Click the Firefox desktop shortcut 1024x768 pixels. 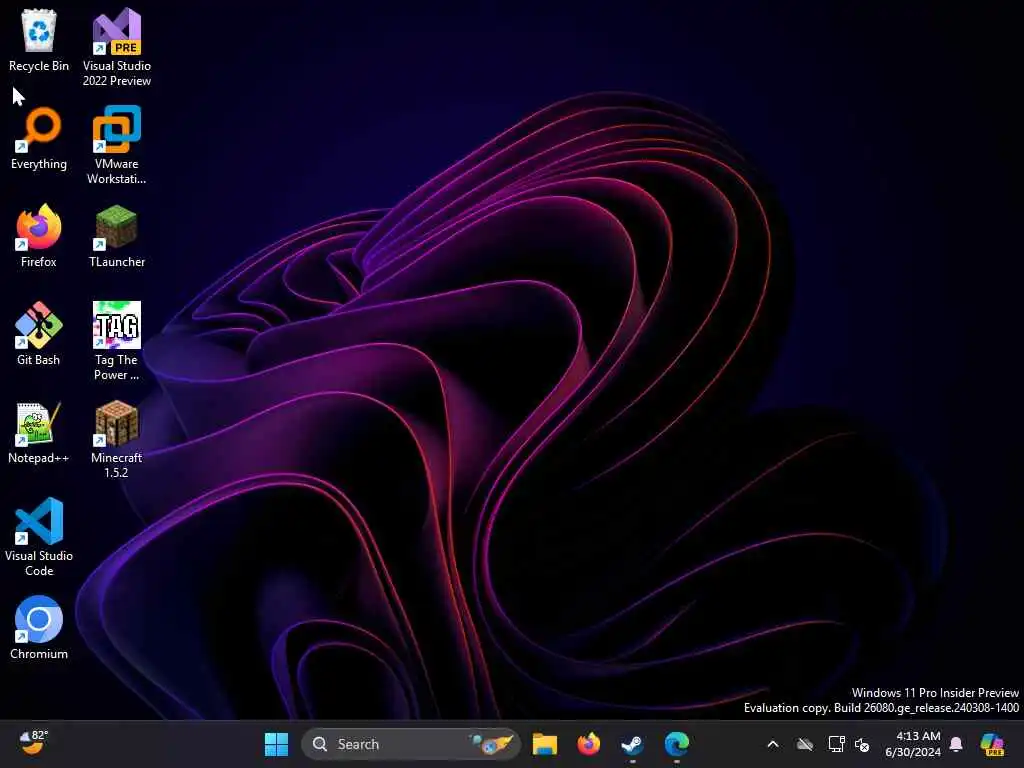[39, 236]
